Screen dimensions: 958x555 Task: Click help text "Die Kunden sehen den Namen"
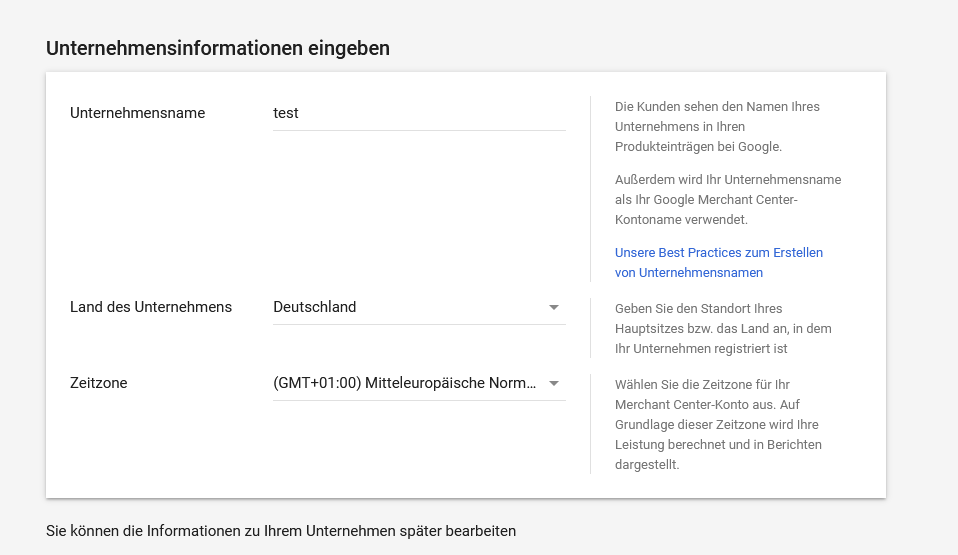coord(717,106)
